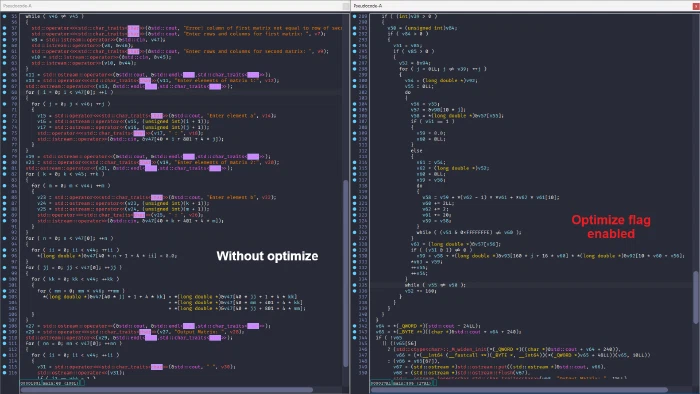
Task: Toggle breakpoint on left line 111 for-nn loop
Action: tap(4, 343)
